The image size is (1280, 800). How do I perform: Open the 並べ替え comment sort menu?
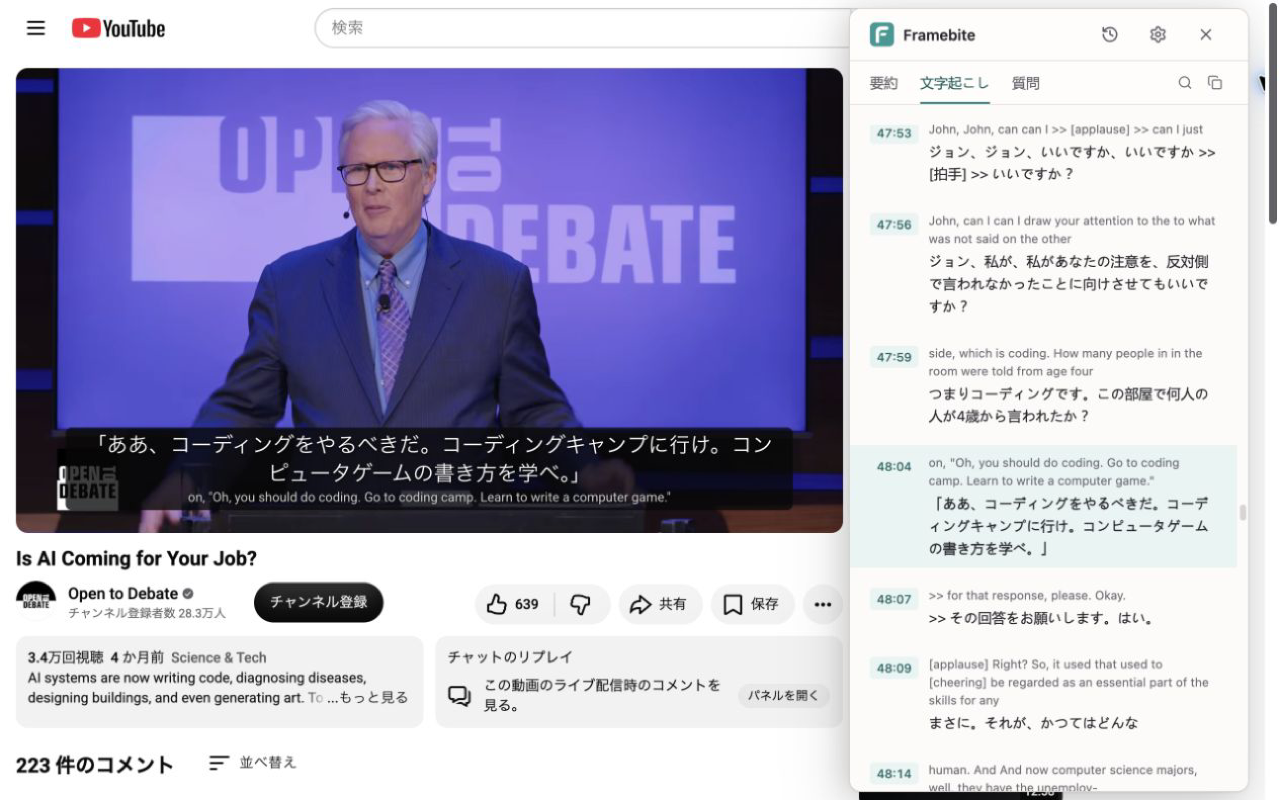253,763
